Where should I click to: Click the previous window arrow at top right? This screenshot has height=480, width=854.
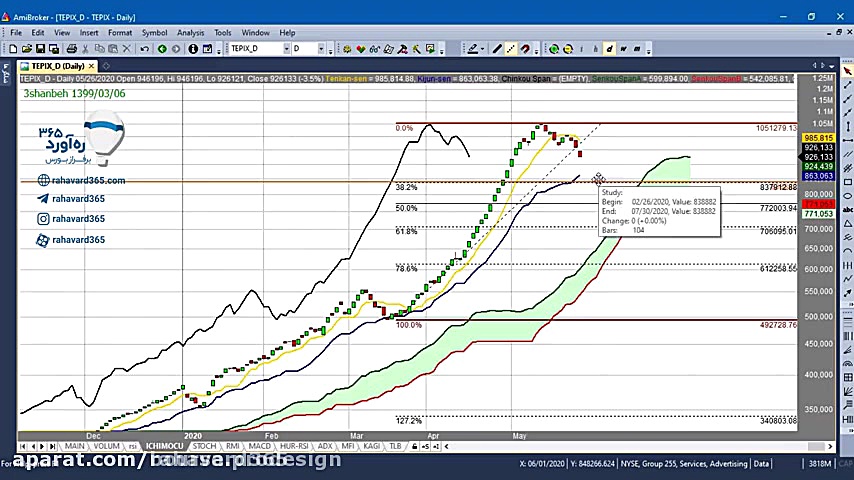pos(814,66)
